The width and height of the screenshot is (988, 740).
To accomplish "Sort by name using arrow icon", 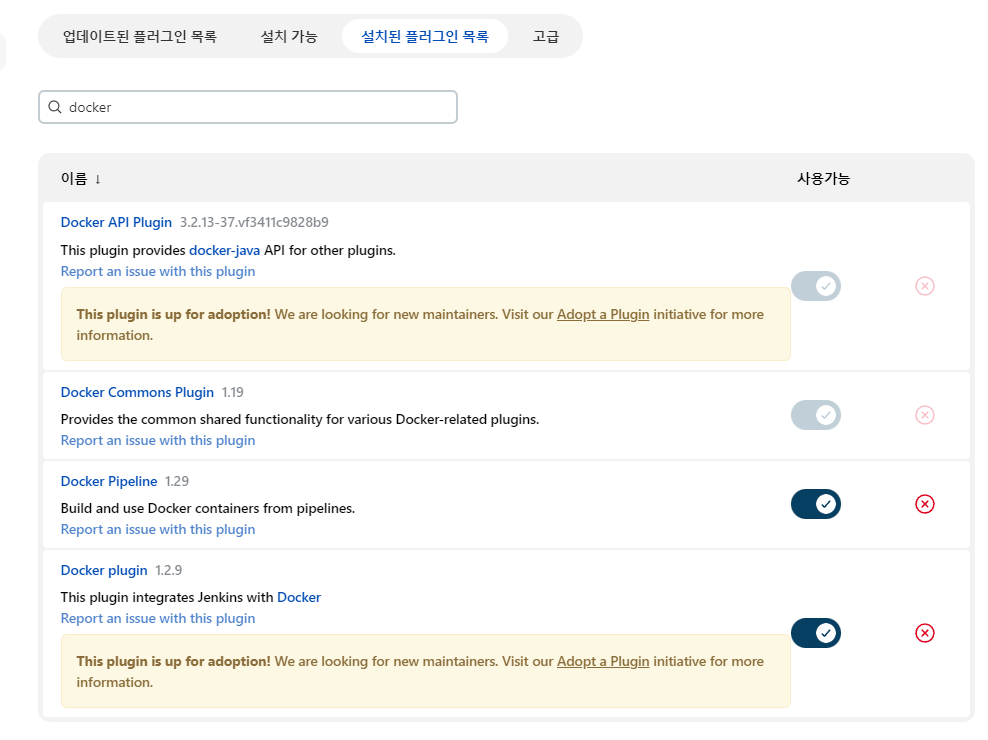I will (x=98, y=180).
